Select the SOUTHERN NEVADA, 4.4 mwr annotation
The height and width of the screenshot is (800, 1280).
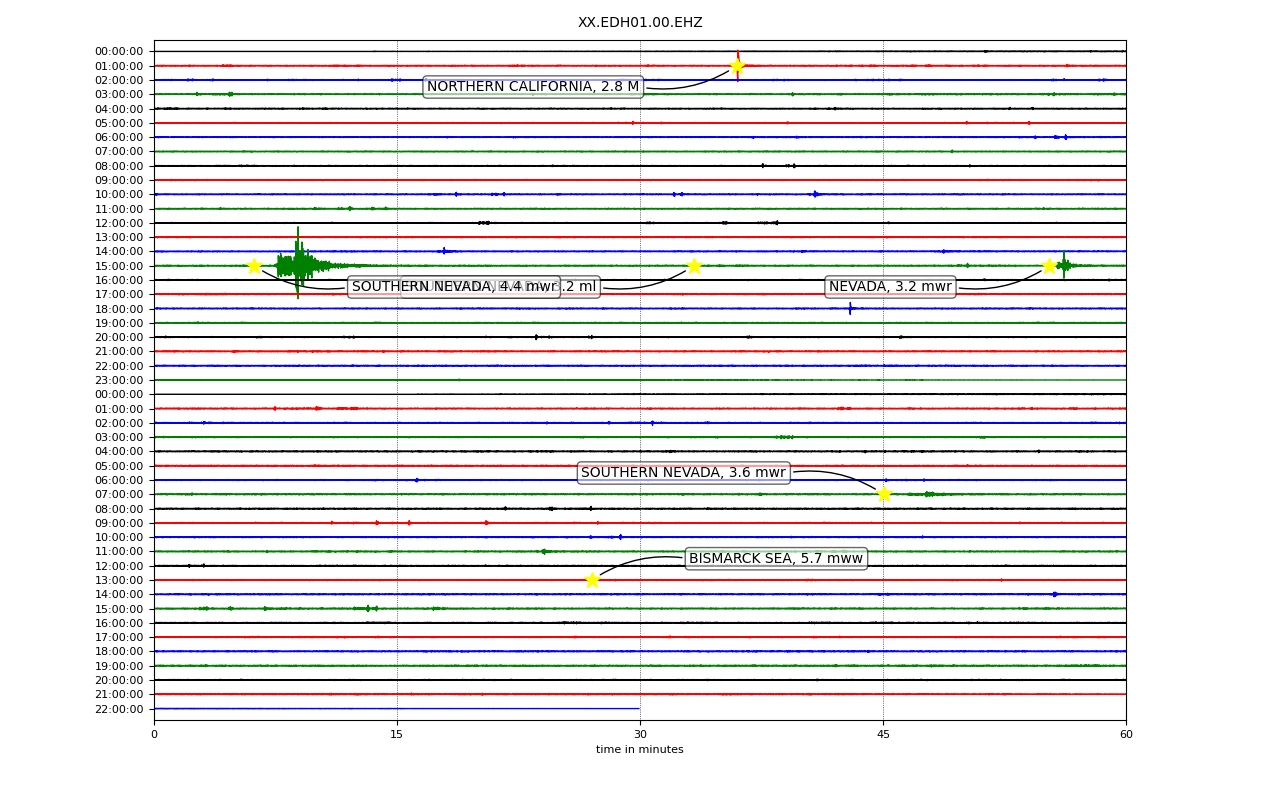[x=454, y=287]
